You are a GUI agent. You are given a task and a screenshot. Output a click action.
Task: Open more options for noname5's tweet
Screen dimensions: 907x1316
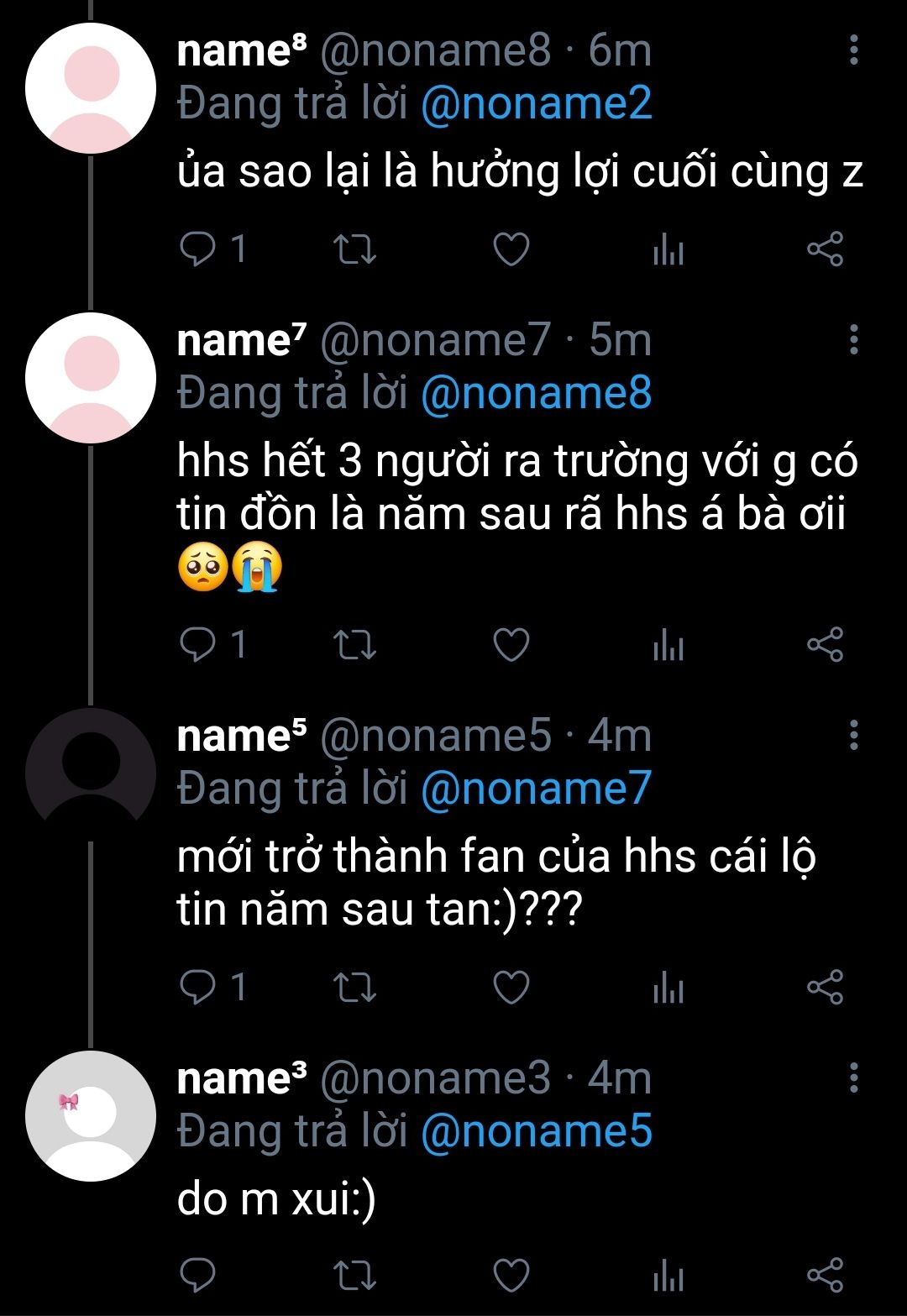[853, 735]
